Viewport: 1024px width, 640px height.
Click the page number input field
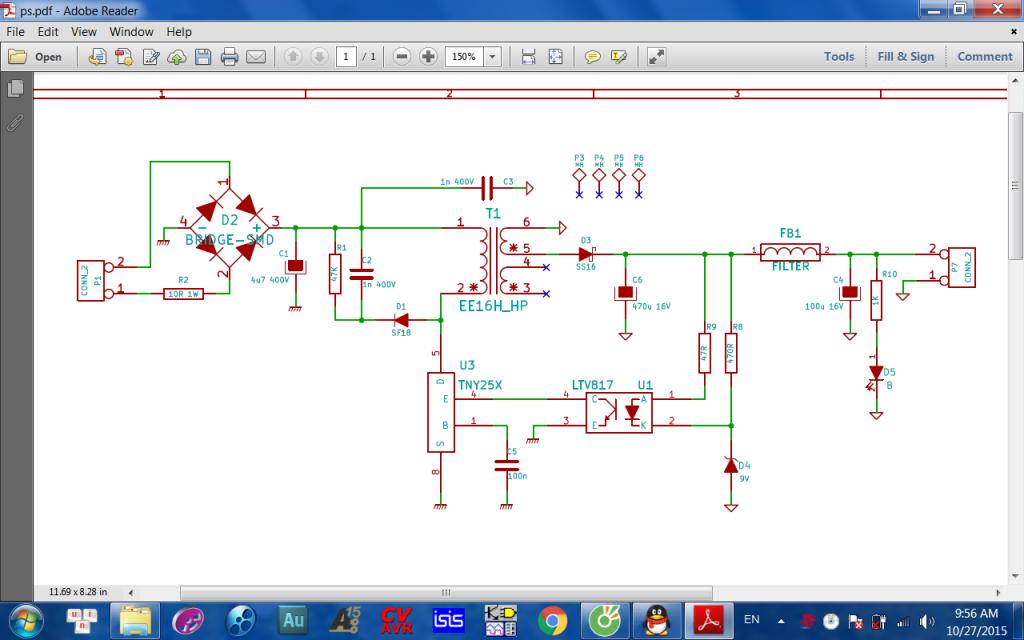pos(347,57)
